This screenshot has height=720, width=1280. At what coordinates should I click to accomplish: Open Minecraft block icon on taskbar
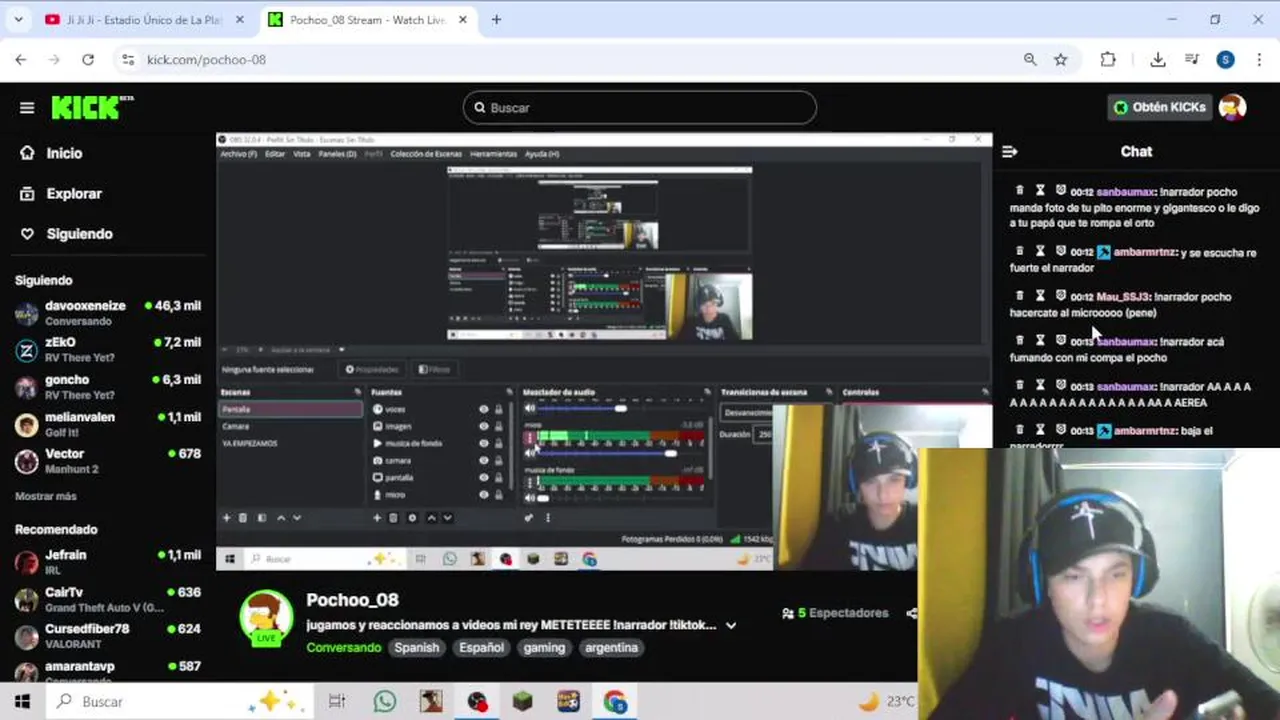(x=523, y=701)
